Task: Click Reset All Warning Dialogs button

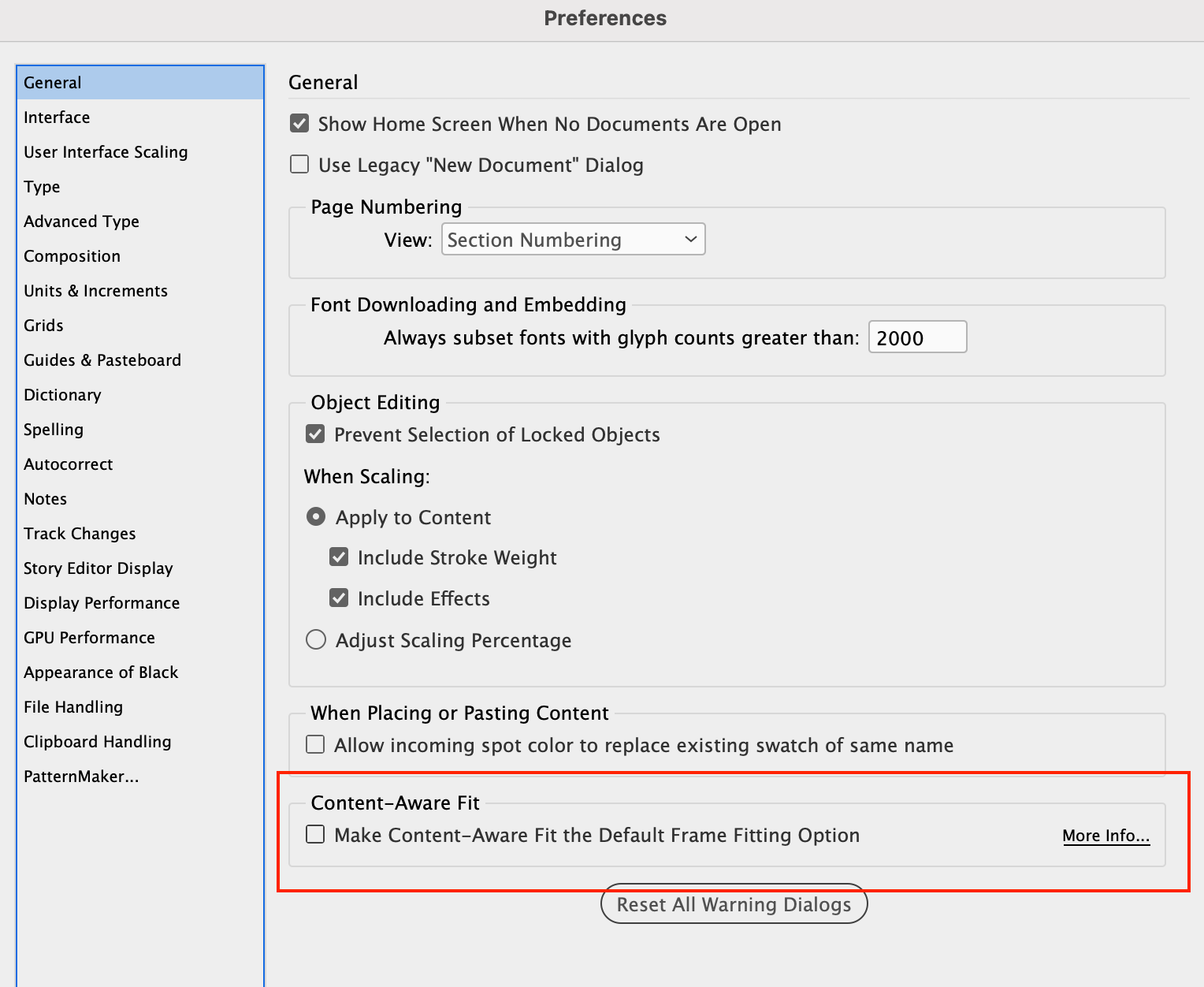Action: (734, 904)
